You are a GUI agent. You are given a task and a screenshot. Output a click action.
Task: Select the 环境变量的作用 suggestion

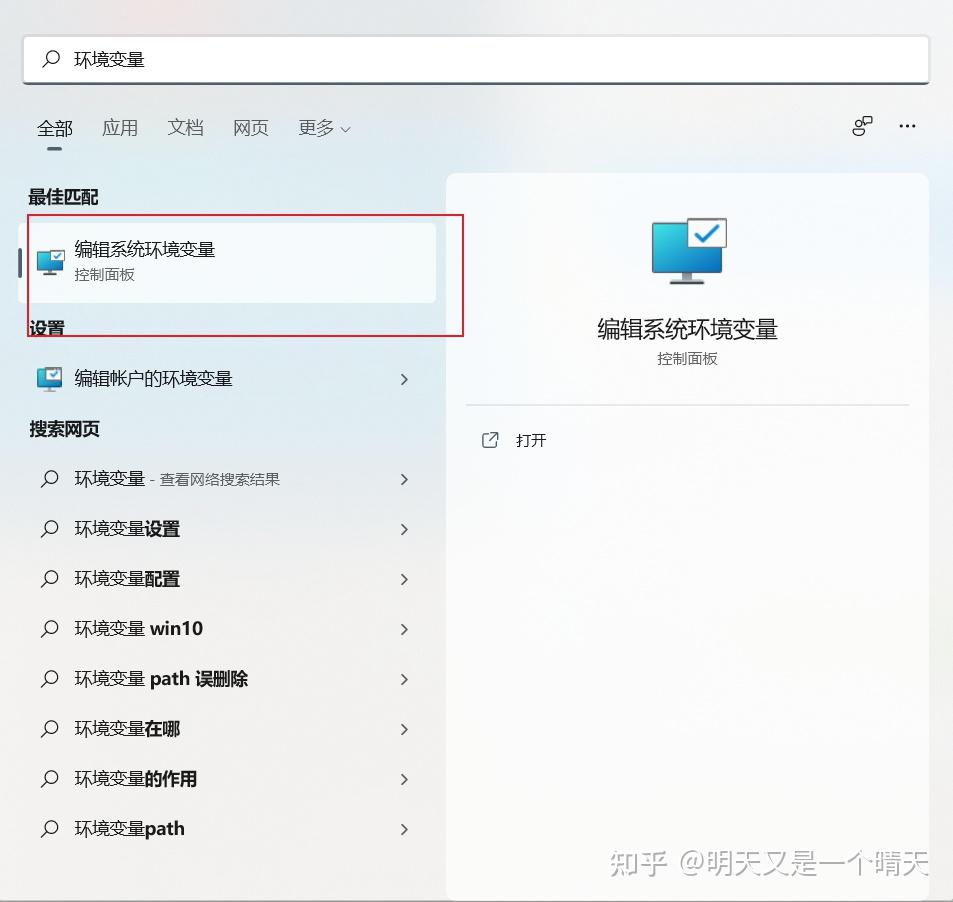(x=225, y=779)
